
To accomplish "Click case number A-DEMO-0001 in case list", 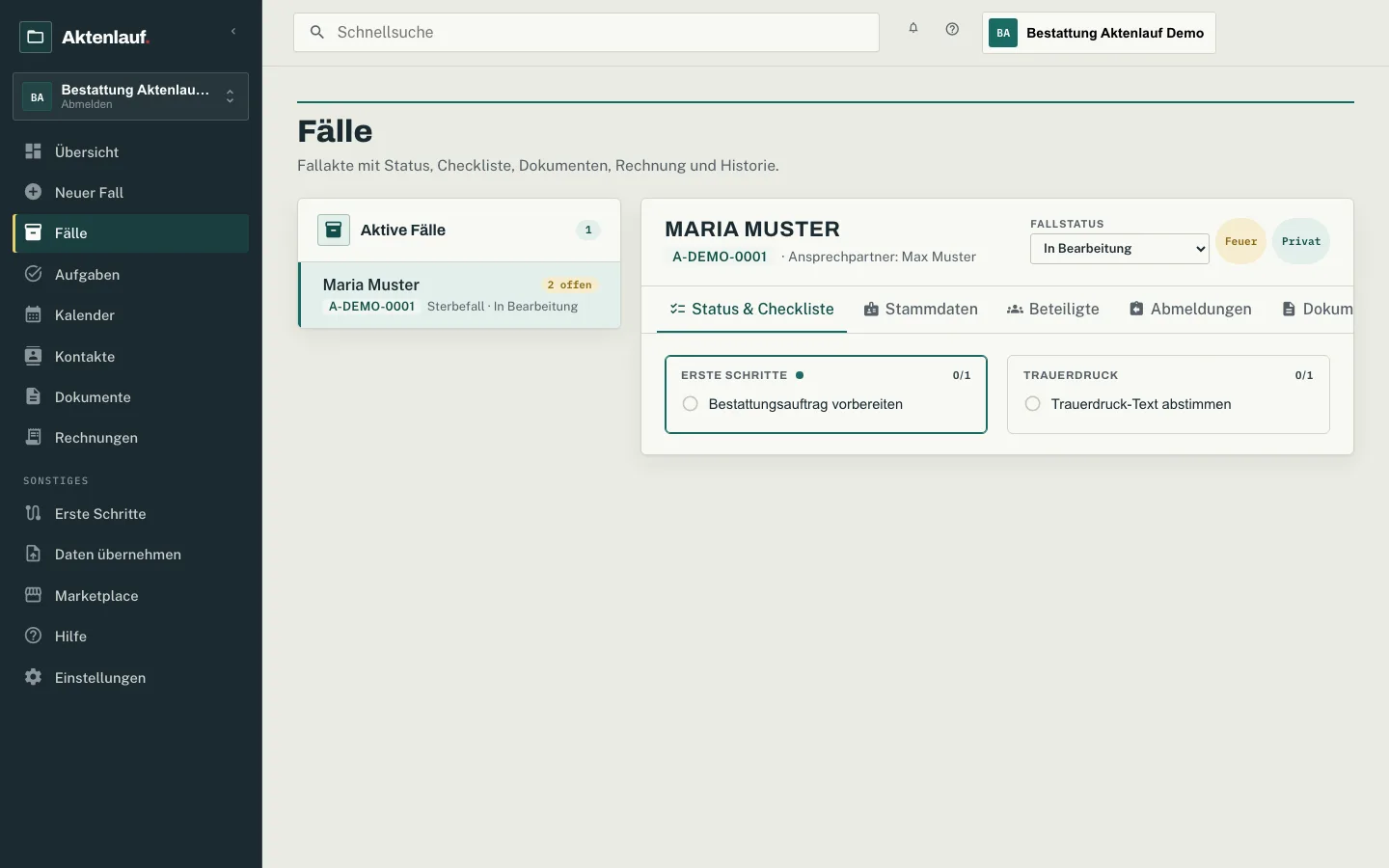I will coord(371,307).
